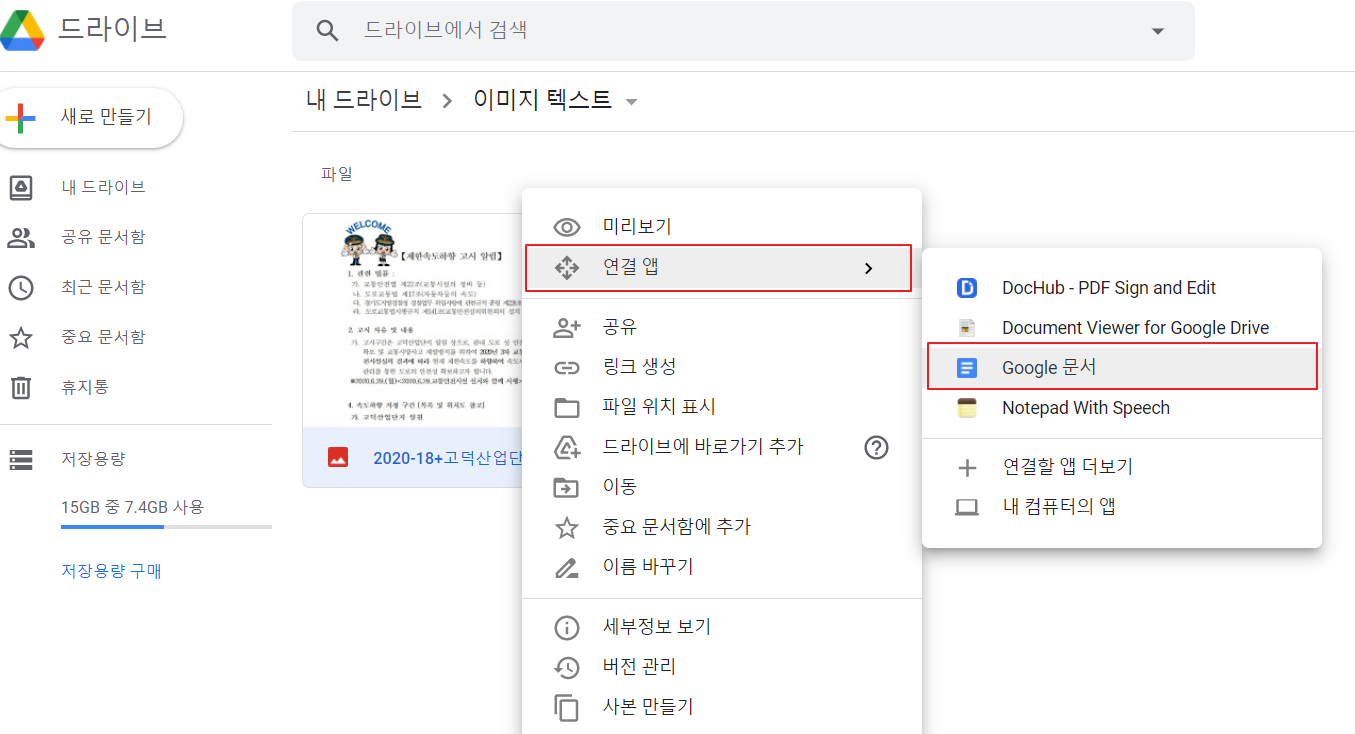Choose 공유 from context menu
Image resolution: width=1355 pixels, height=734 pixels.
(722, 327)
